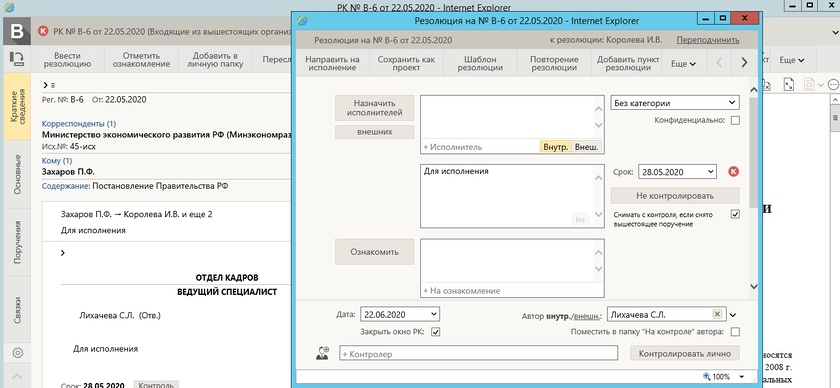Uncheck Закрыть окно РК checkbox
The height and width of the screenshot is (388, 840).
pyautogui.click(x=436, y=332)
